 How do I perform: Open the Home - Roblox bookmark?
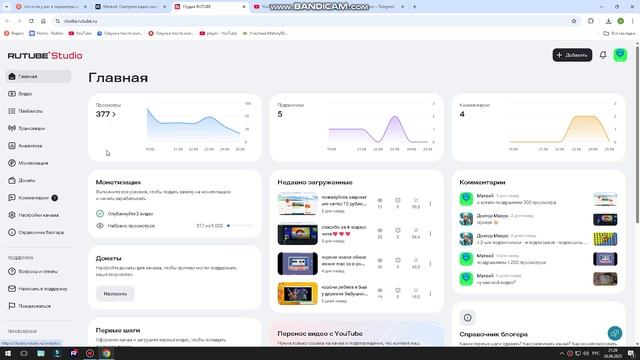pos(47,33)
